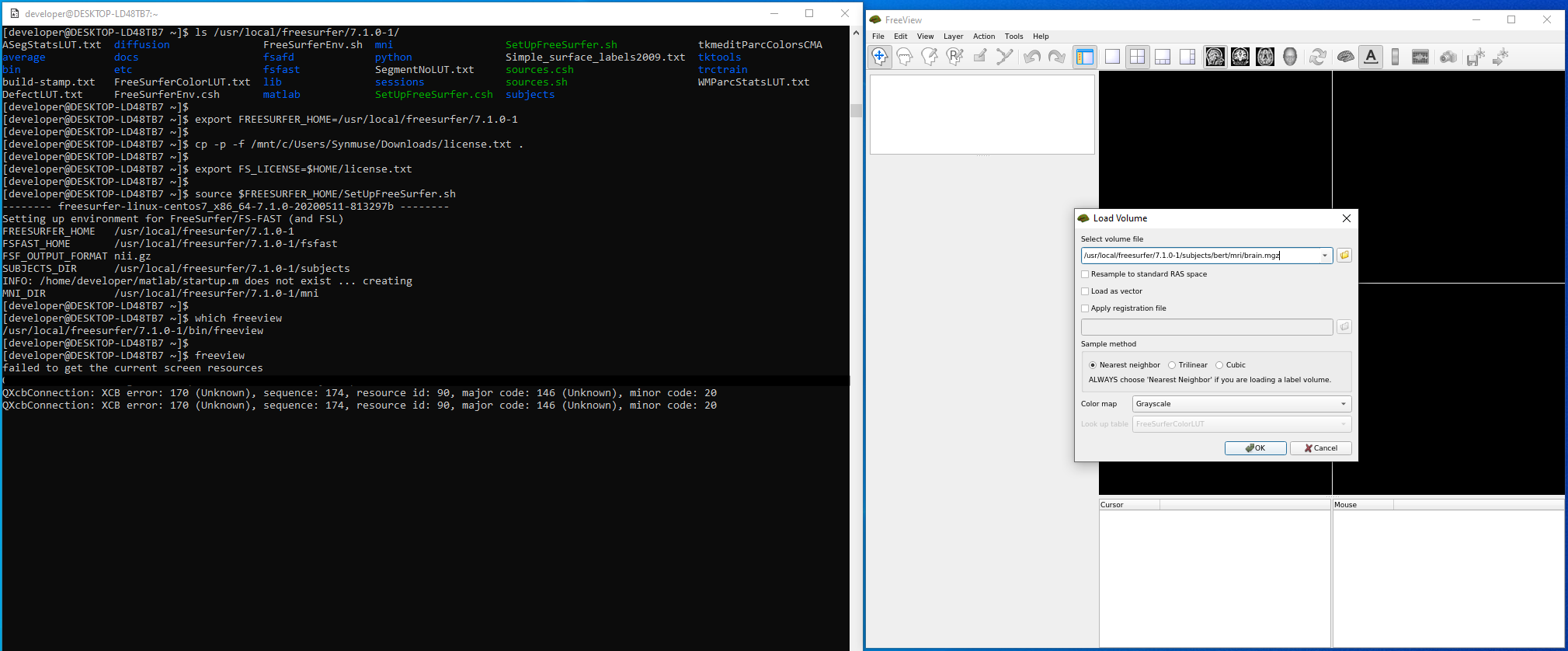Open the Layer menu
The image size is (1568, 651).
pyautogui.click(x=953, y=37)
